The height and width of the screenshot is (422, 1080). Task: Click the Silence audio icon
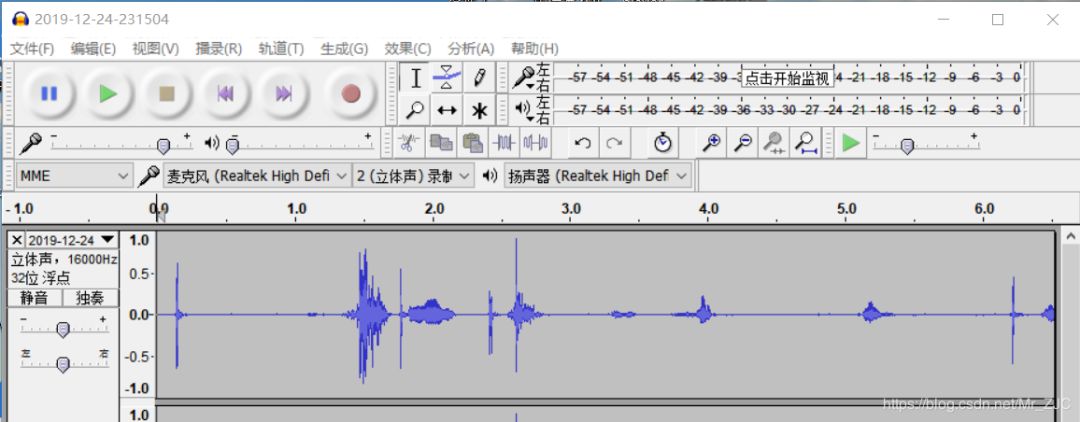click(536, 143)
